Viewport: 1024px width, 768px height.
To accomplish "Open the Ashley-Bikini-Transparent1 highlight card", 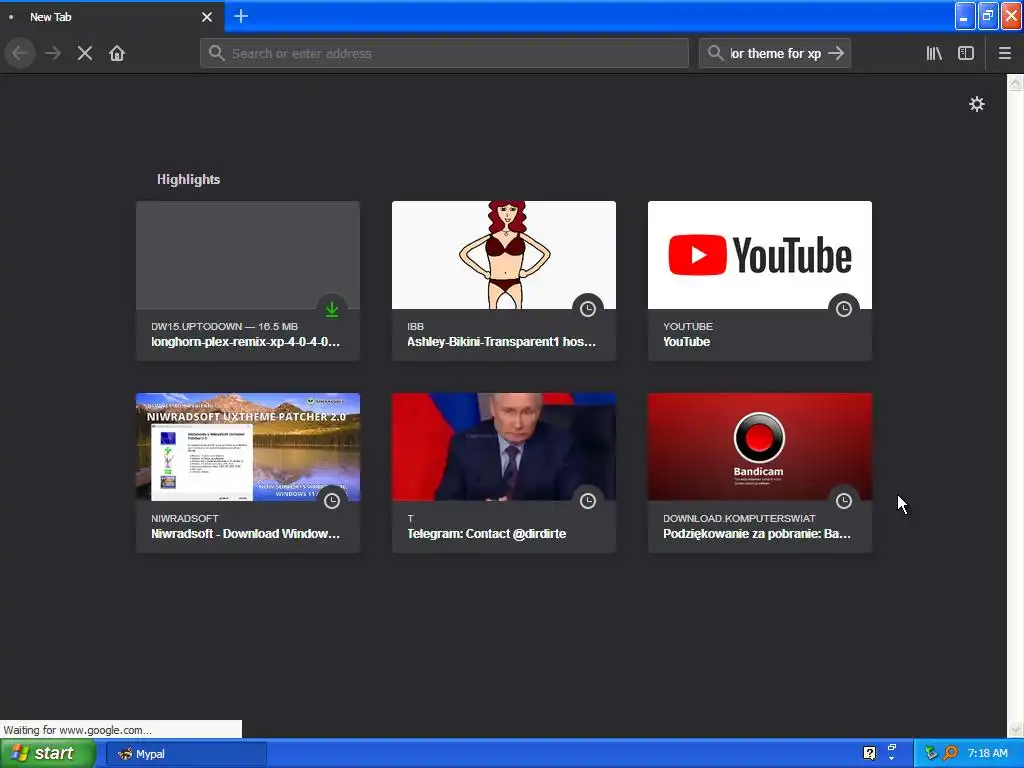I will 504,281.
